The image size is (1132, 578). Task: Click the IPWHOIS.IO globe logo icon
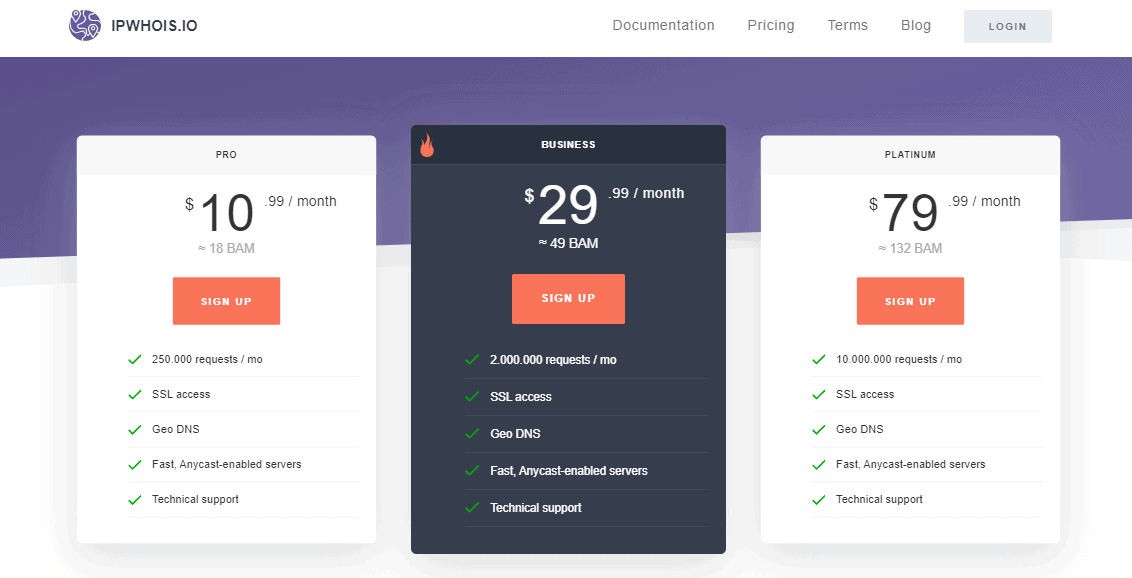coord(85,25)
